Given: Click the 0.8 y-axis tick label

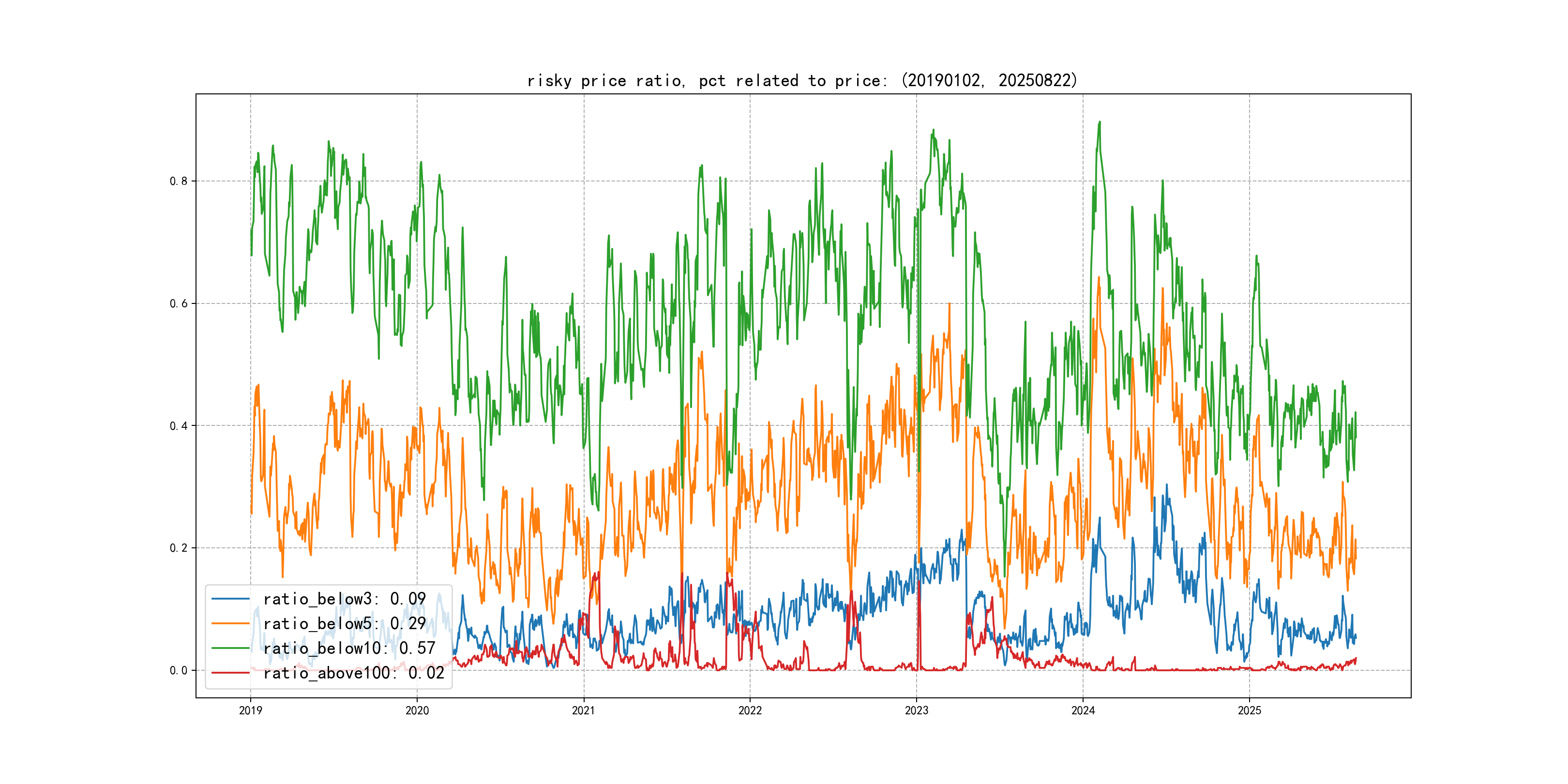Looking at the screenshot, I should click(179, 181).
